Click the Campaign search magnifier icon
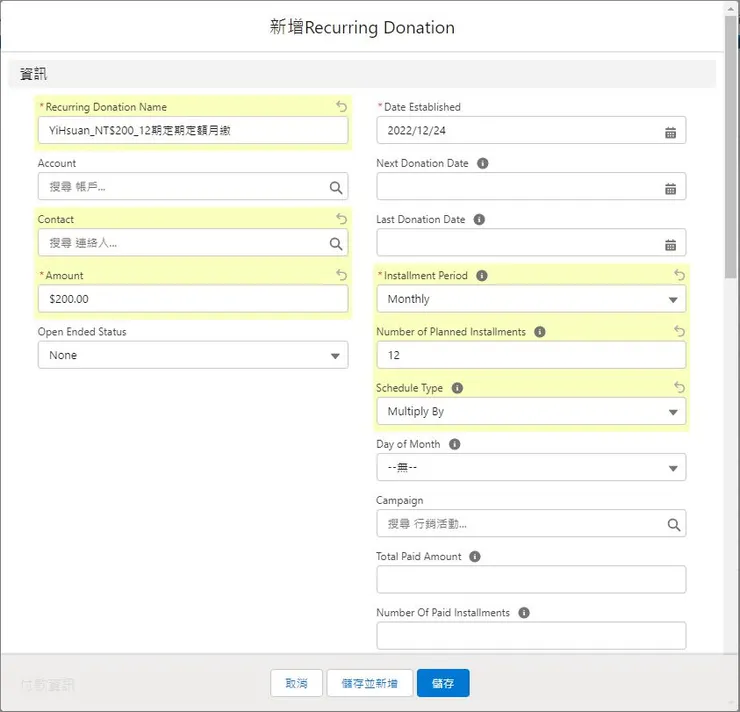The width and height of the screenshot is (740, 712). [x=673, y=524]
